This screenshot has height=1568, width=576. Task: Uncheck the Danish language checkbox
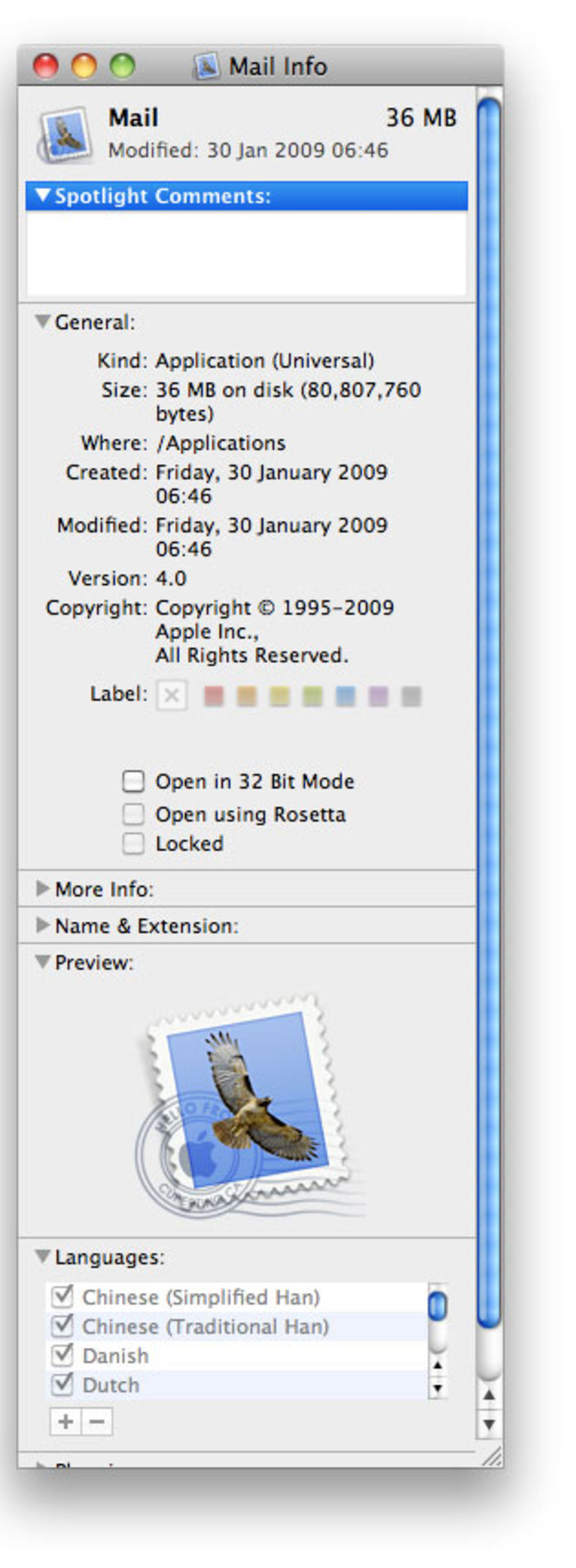click(62, 1355)
